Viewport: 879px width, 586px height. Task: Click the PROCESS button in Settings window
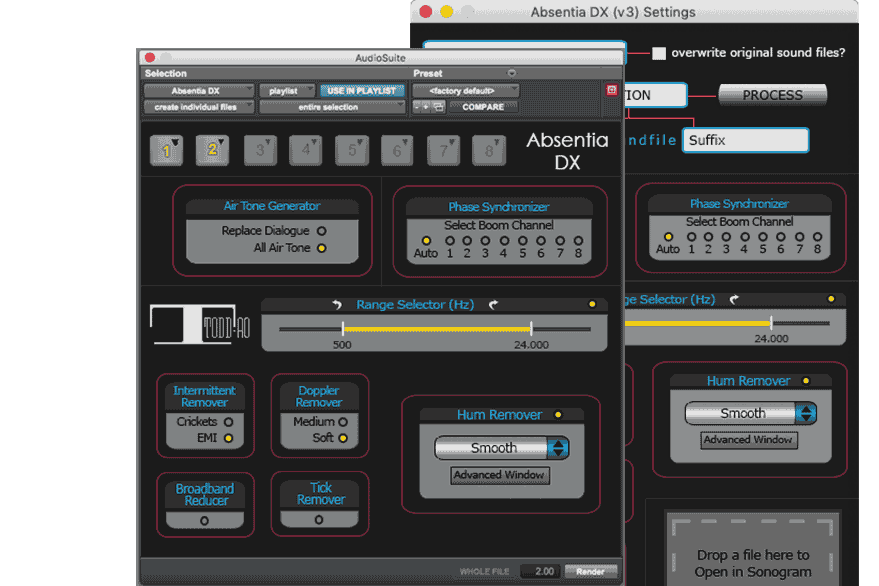click(x=772, y=95)
